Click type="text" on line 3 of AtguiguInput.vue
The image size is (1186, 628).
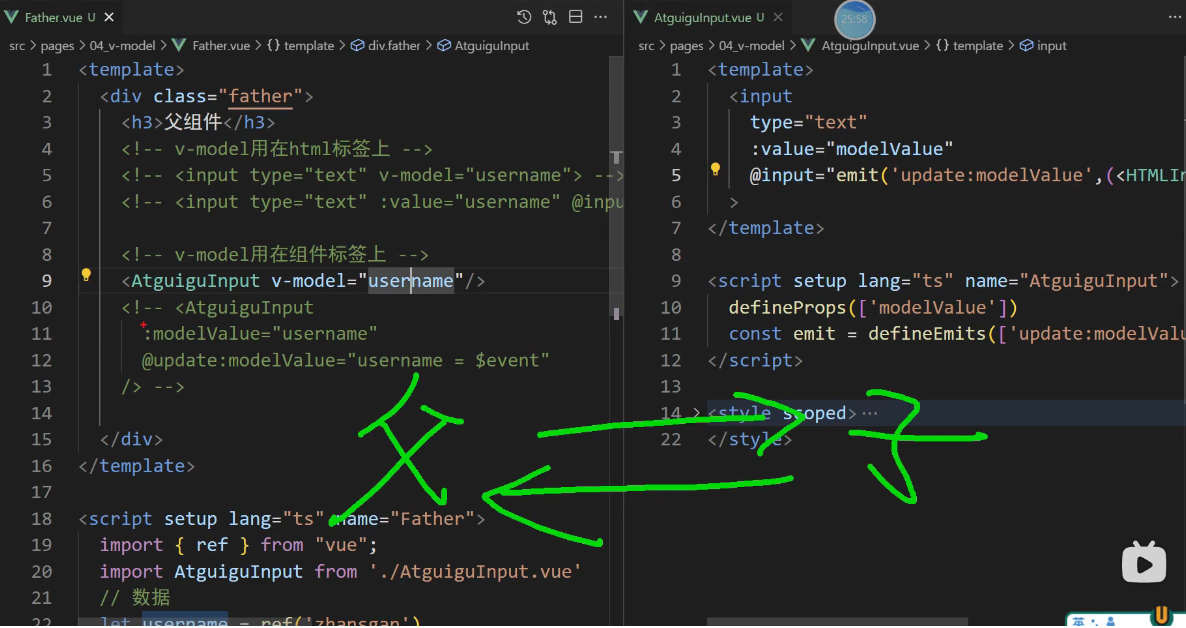click(809, 123)
